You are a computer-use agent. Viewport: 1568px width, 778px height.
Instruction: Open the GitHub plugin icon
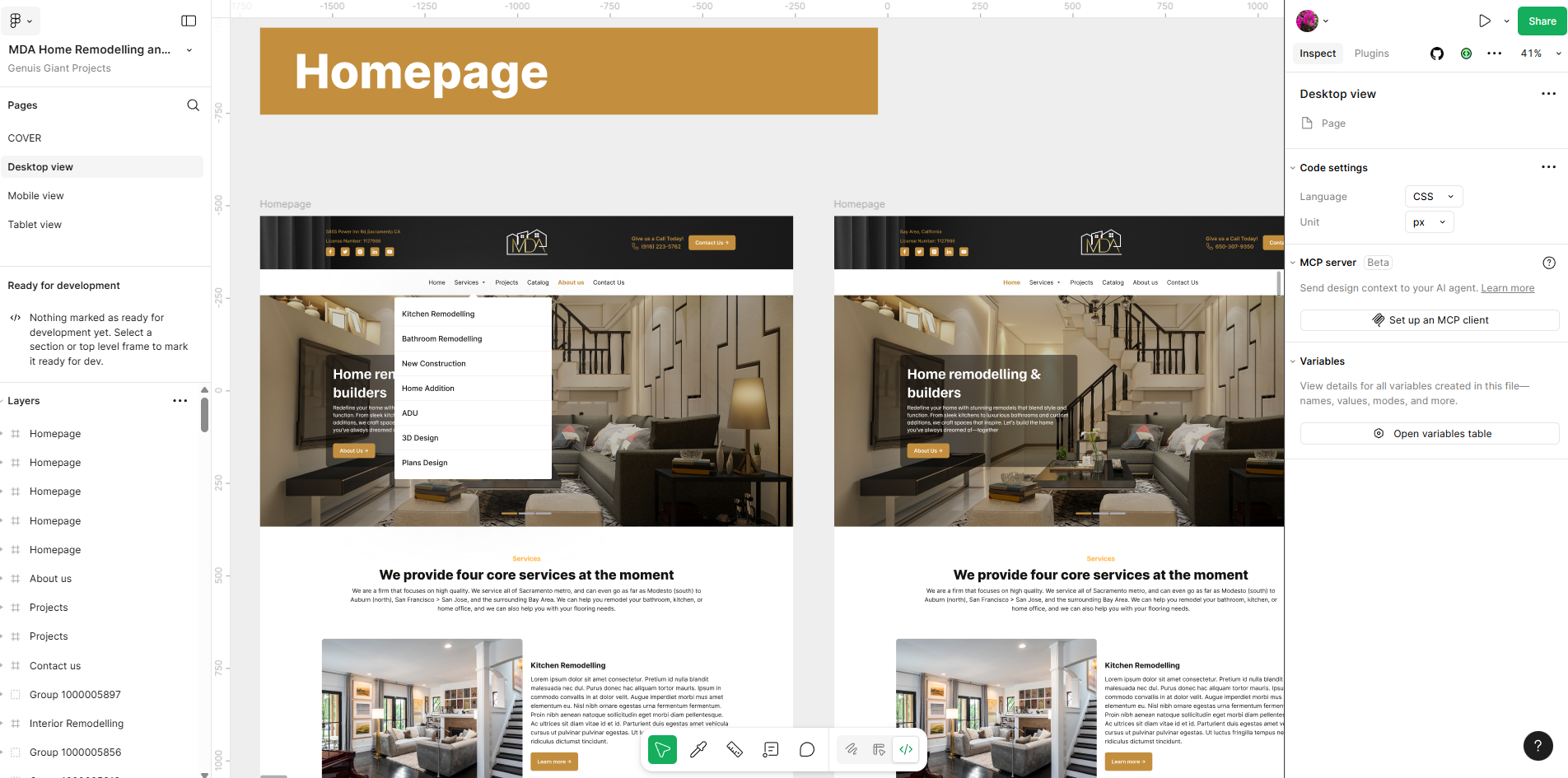click(1437, 54)
